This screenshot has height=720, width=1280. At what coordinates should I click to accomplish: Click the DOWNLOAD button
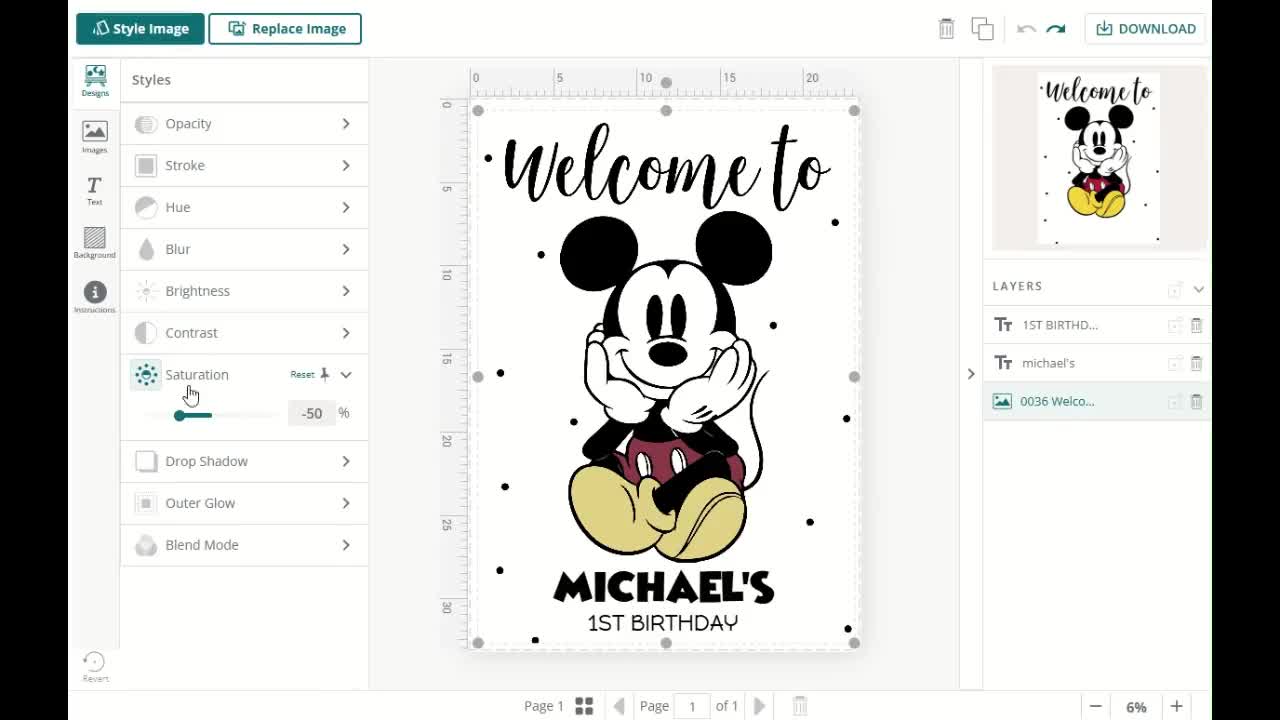click(1146, 29)
